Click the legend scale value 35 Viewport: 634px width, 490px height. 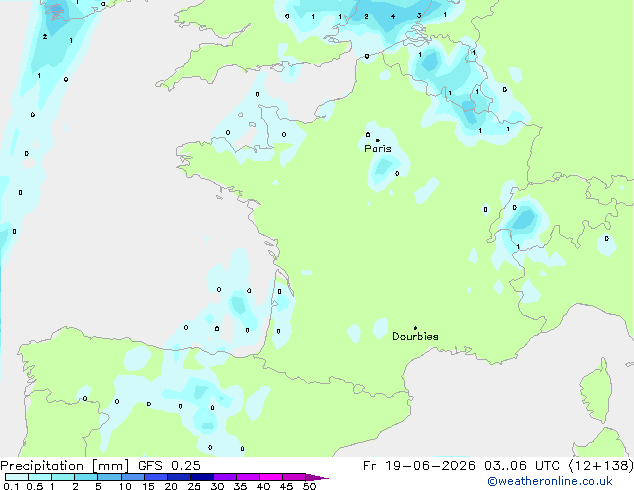(x=240, y=486)
